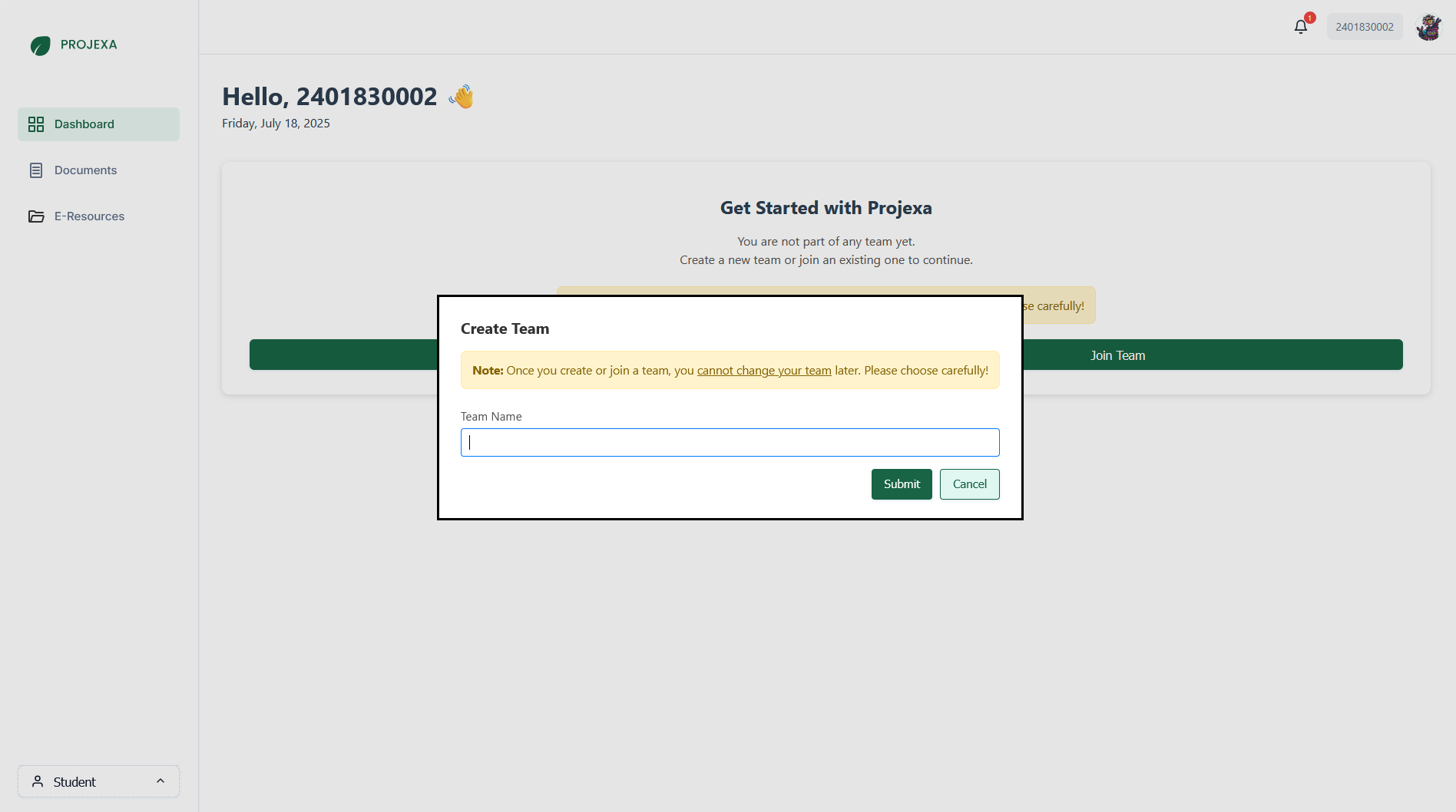Click inside the Team Name field

point(729,442)
